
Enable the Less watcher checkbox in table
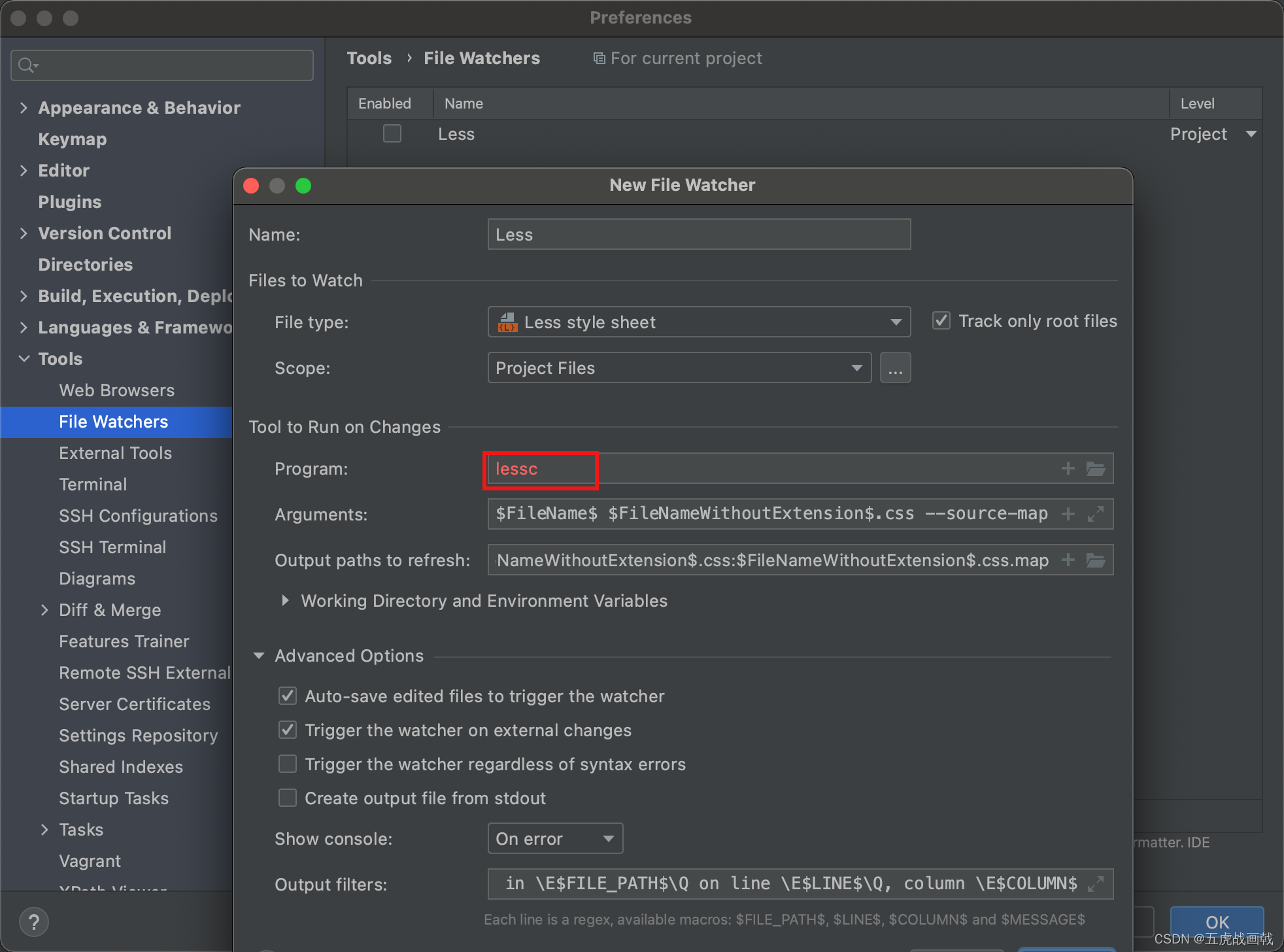click(x=392, y=134)
